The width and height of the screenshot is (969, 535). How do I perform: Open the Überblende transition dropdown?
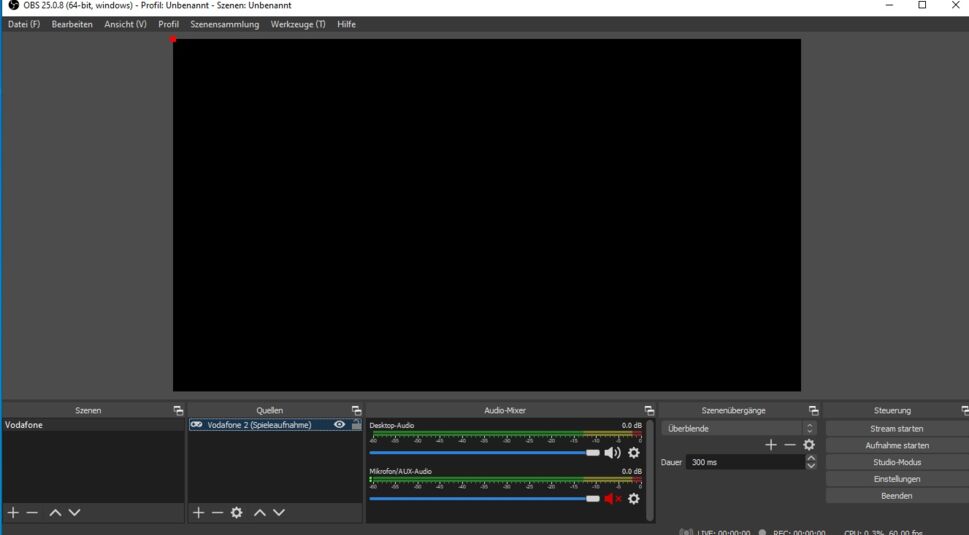point(738,428)
